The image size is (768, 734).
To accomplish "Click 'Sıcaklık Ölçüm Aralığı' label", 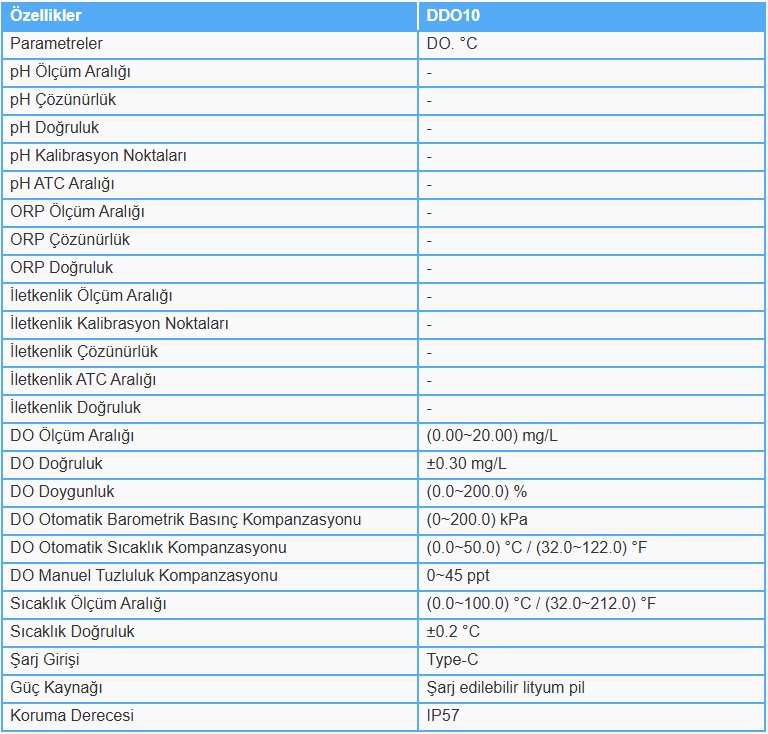I will click(88, 604).
